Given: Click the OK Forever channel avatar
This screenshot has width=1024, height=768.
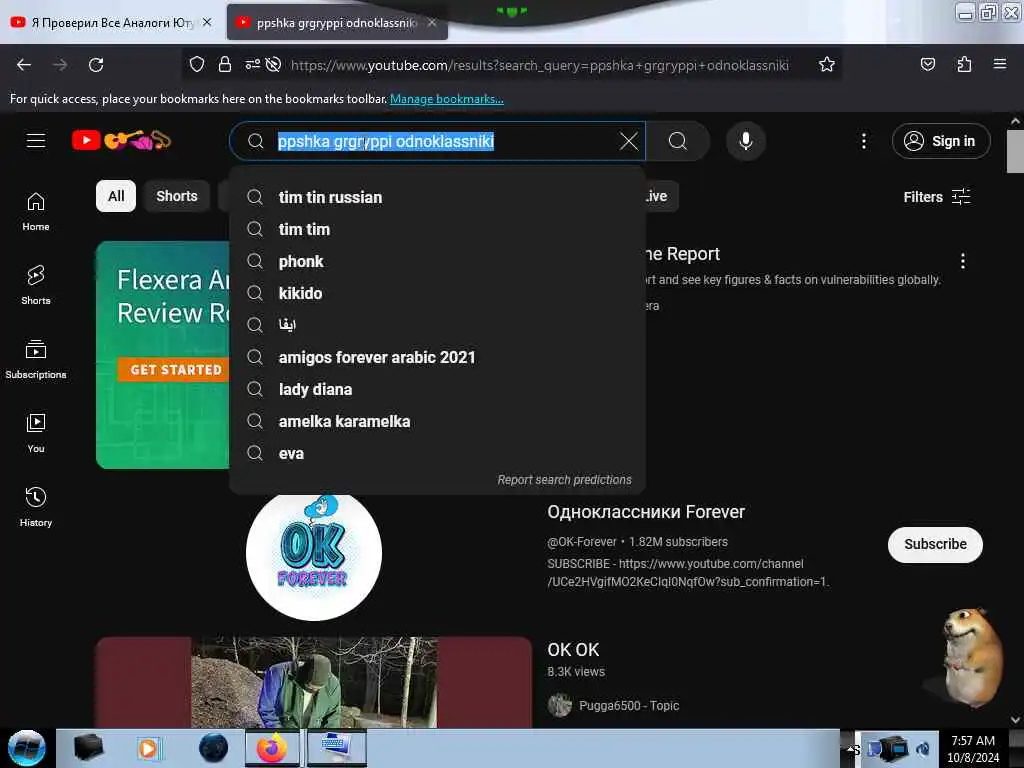Looking at the screenshot, I should click(313, 554).
